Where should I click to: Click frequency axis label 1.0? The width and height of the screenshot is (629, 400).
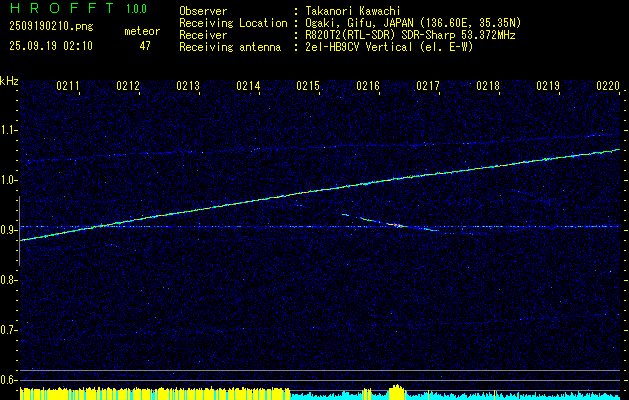click(9, 180)
